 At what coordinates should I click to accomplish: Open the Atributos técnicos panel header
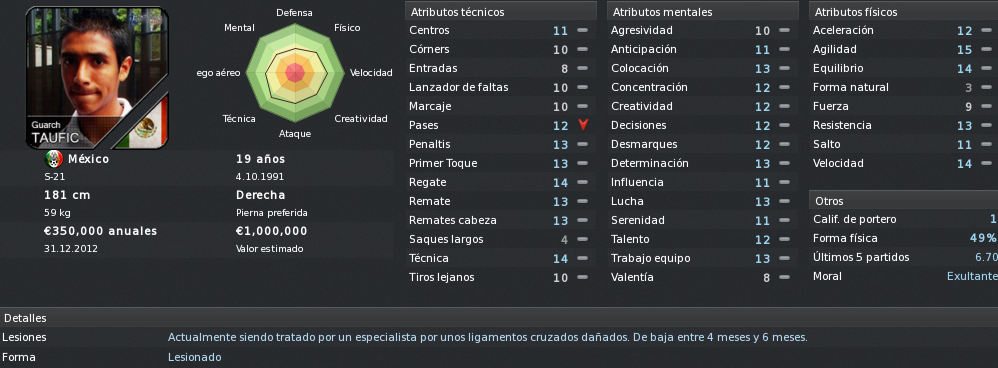point(501,12)
